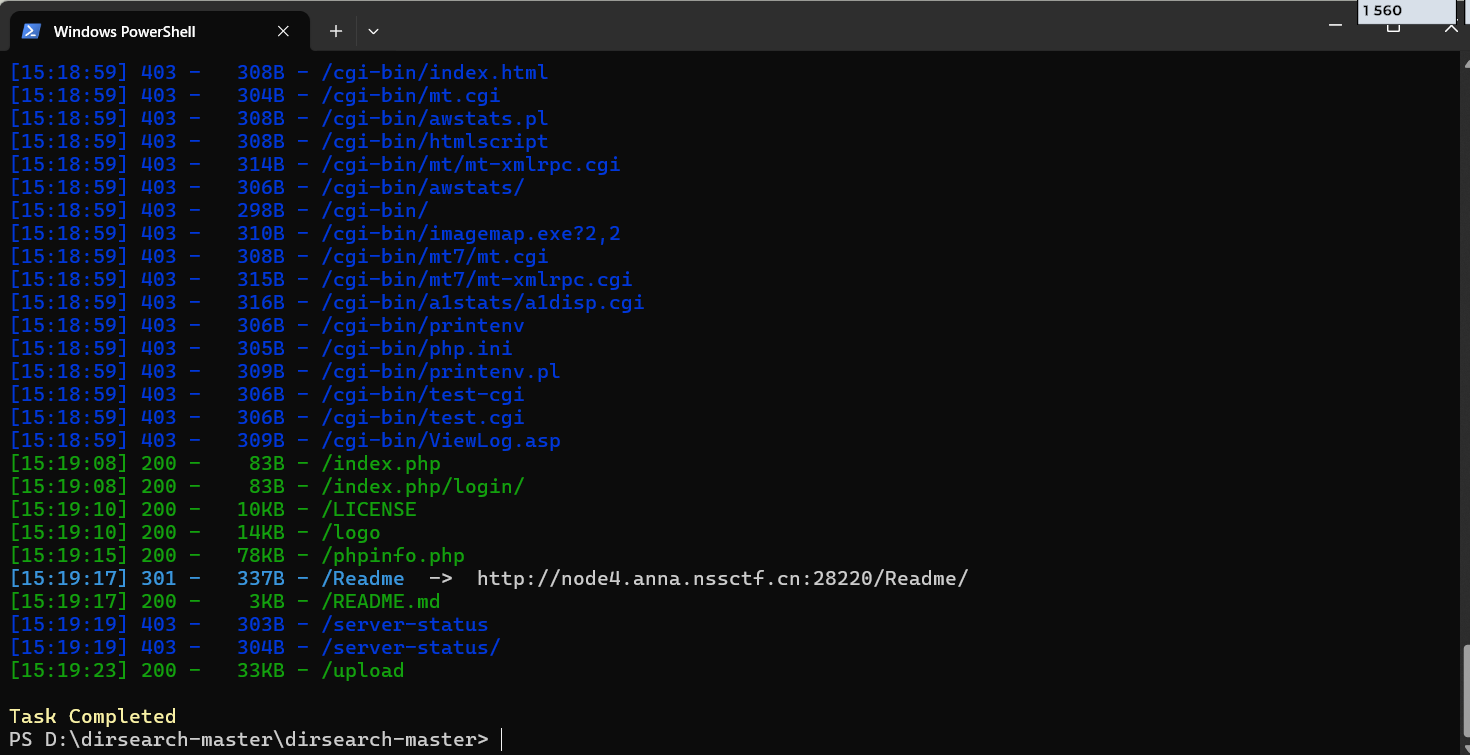Screen dimensions: 1470x755
Task: Click the /phpinfo.php result path
Action: tap(393, 556)
